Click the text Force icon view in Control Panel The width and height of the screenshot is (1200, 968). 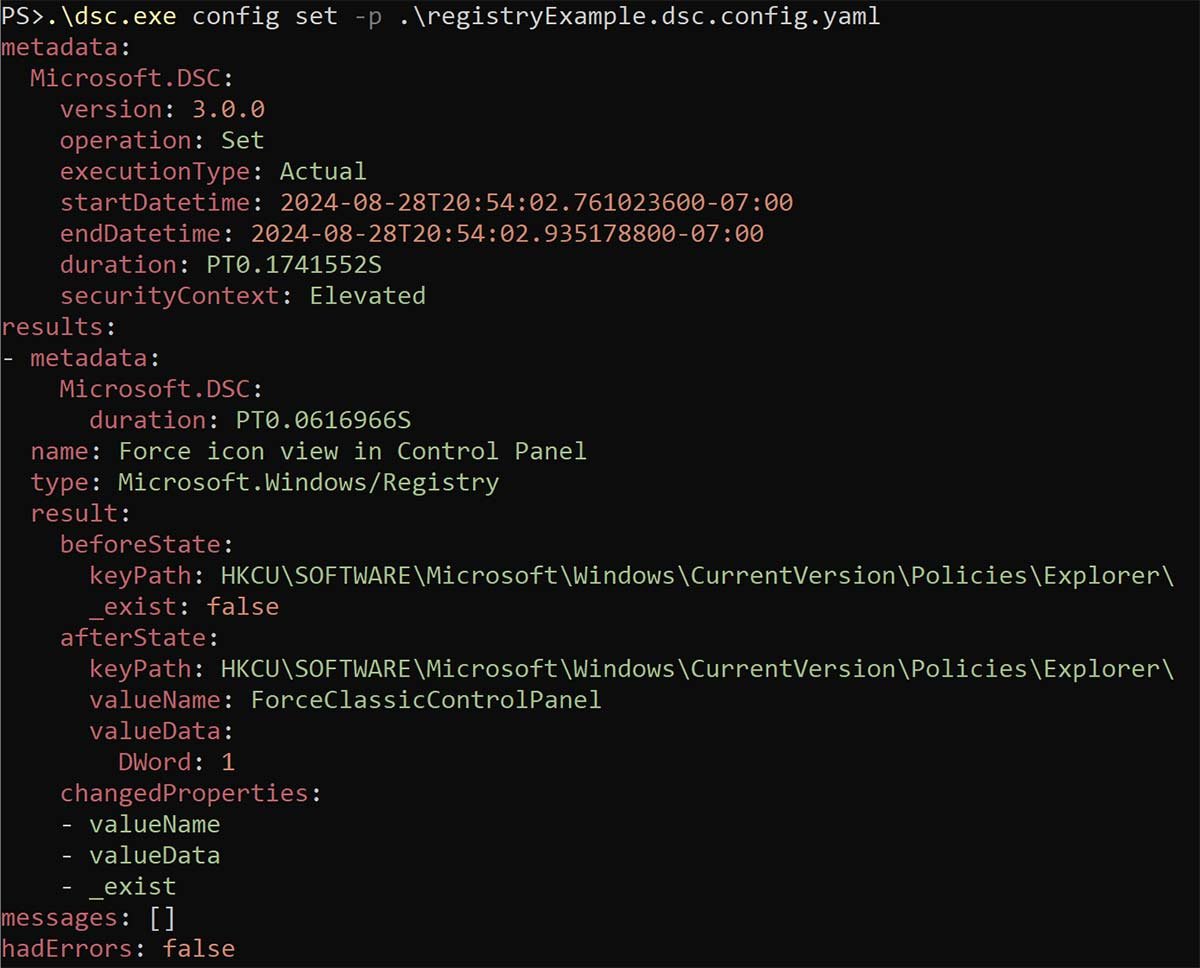click(352, 450)
